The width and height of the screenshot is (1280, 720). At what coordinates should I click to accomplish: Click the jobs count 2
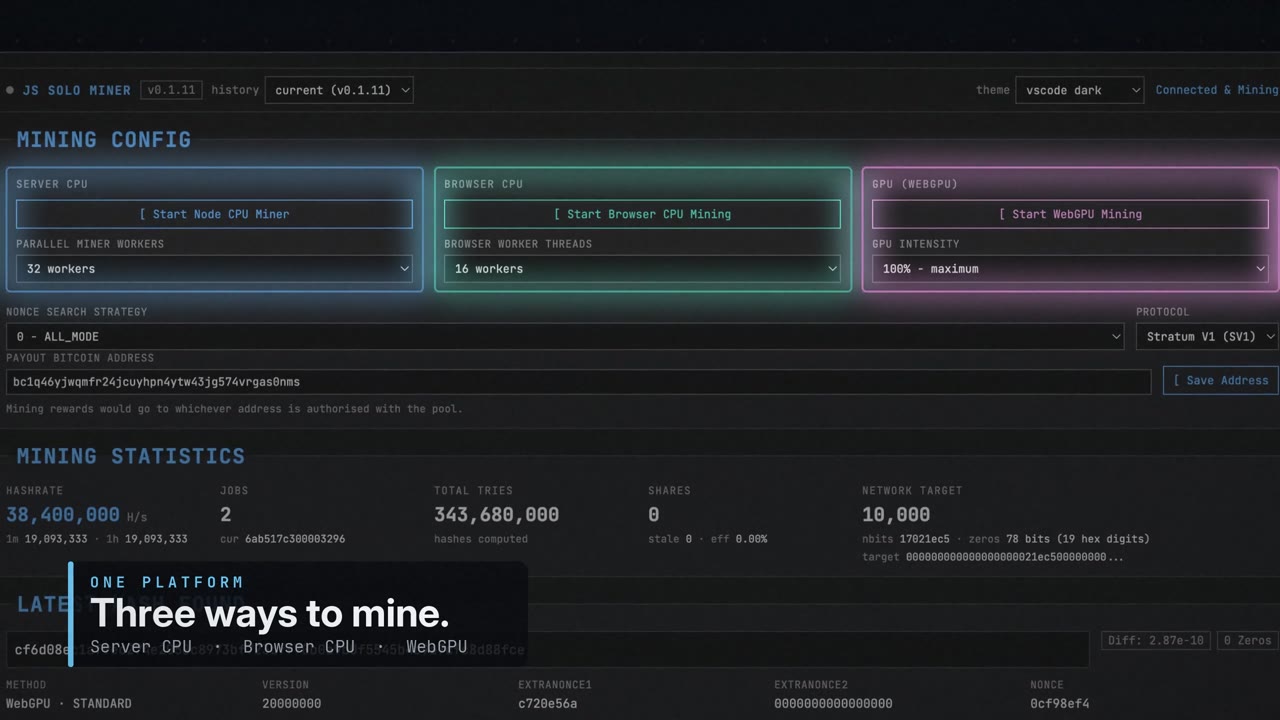tap(226, 515)
